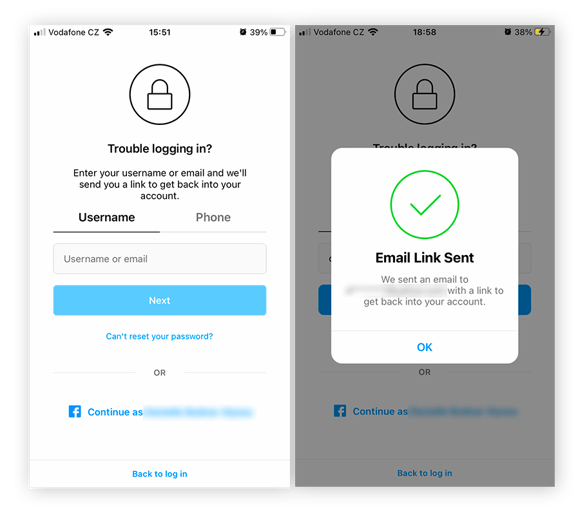The height and width of the screenshot is (512, 580).
Task: Click Back to log in on the left screen
Action: (x=160, y=474)
